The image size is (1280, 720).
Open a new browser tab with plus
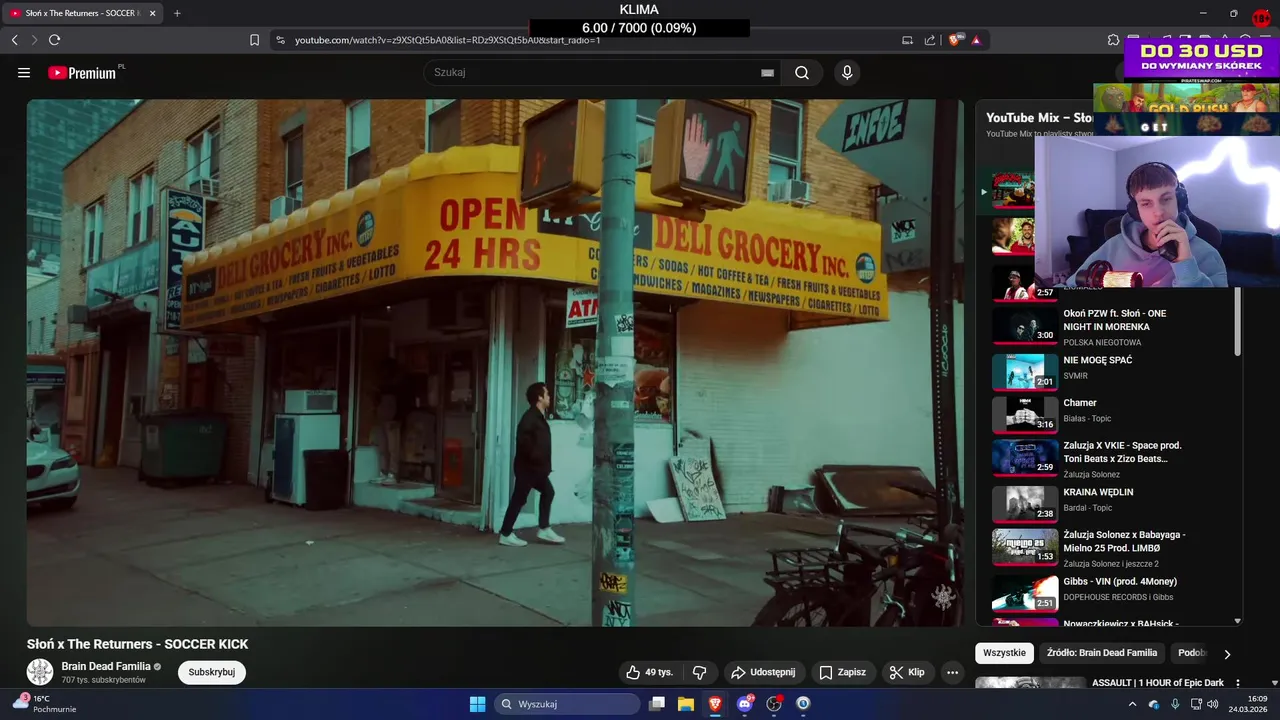tap(177, 13)
